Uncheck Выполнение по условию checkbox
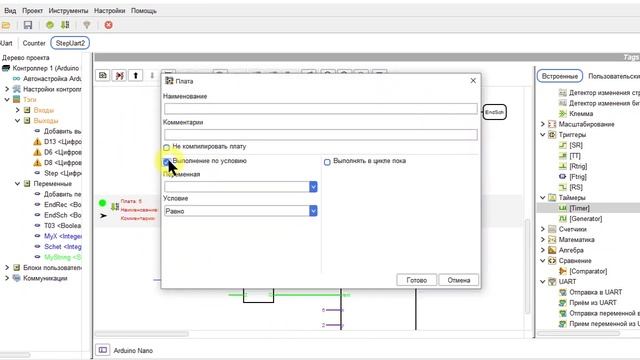 [x=167, y=162]
